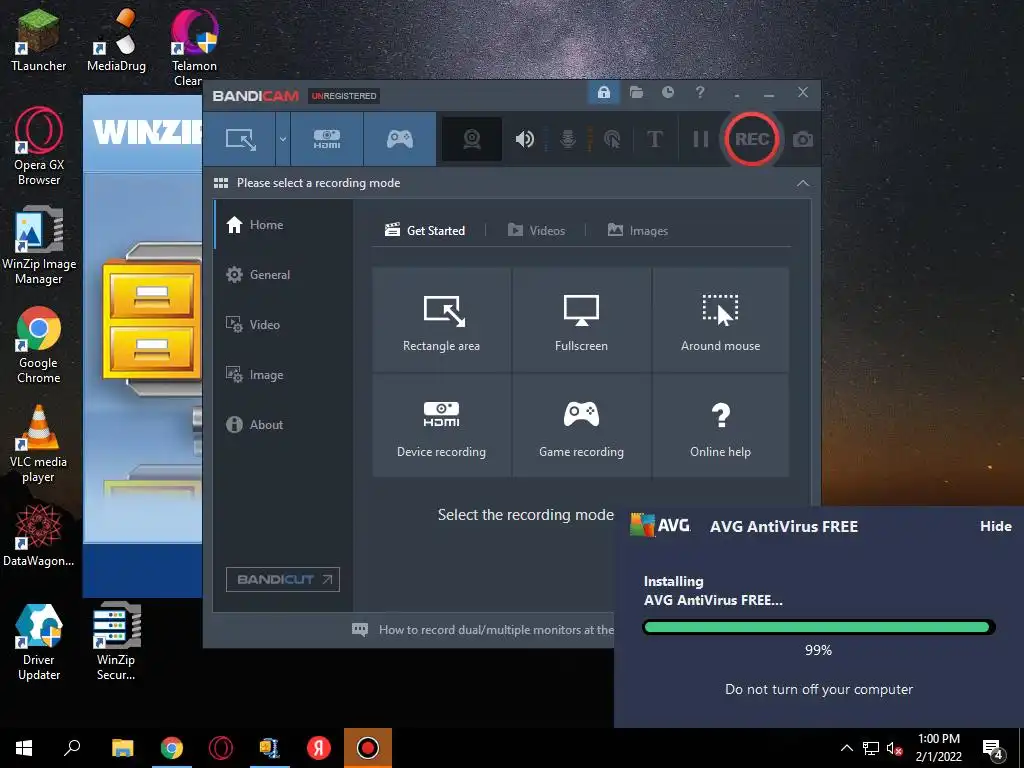
Task: Open the muted volume tray icon
Action: point(894,748)
